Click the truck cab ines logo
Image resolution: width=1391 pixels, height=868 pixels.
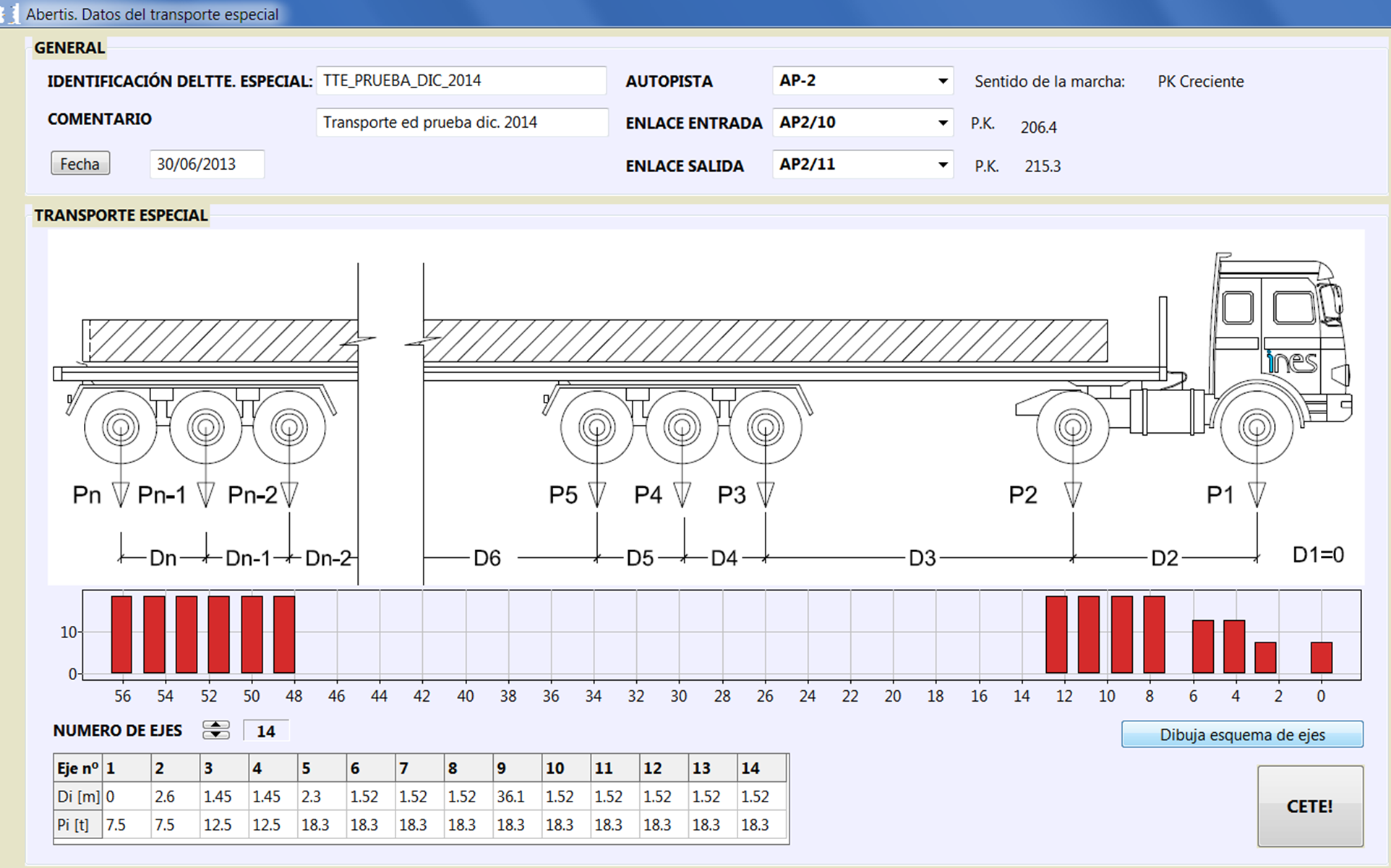coord(1292,361)
